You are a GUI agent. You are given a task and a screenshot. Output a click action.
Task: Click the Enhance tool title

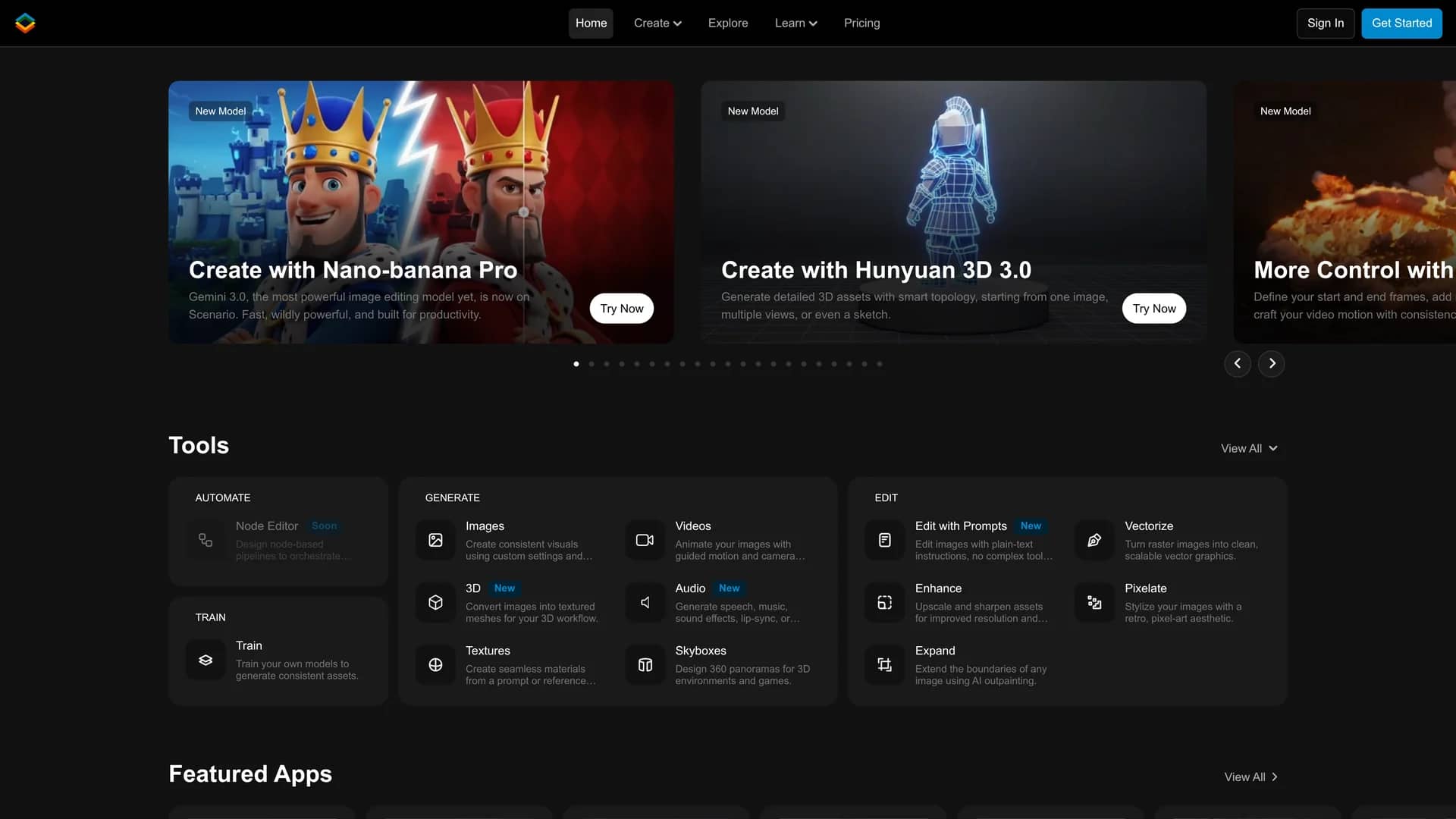(938, 588)
